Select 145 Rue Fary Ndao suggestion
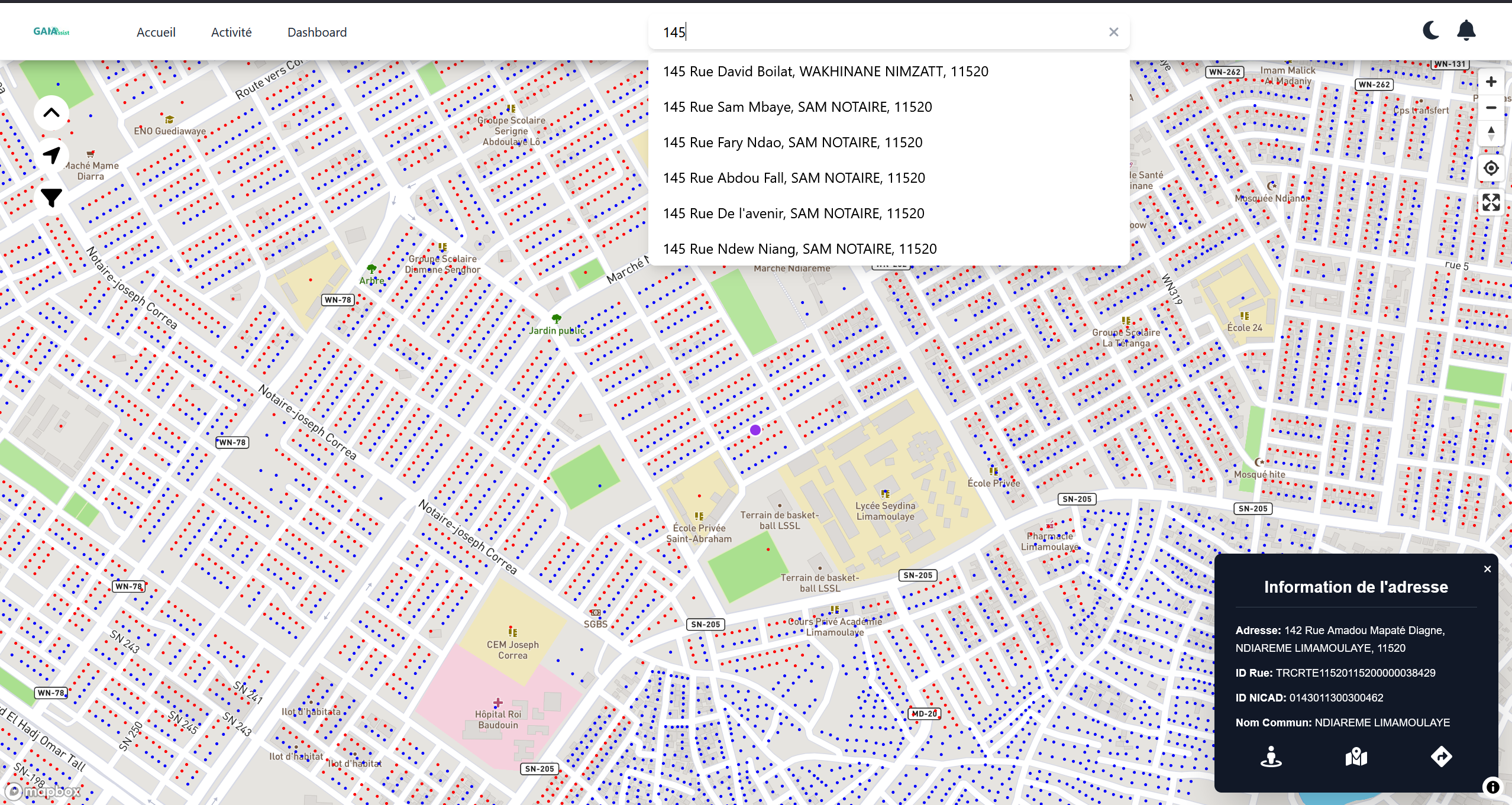The image size is (1512, 805). [x=889, y=143]
